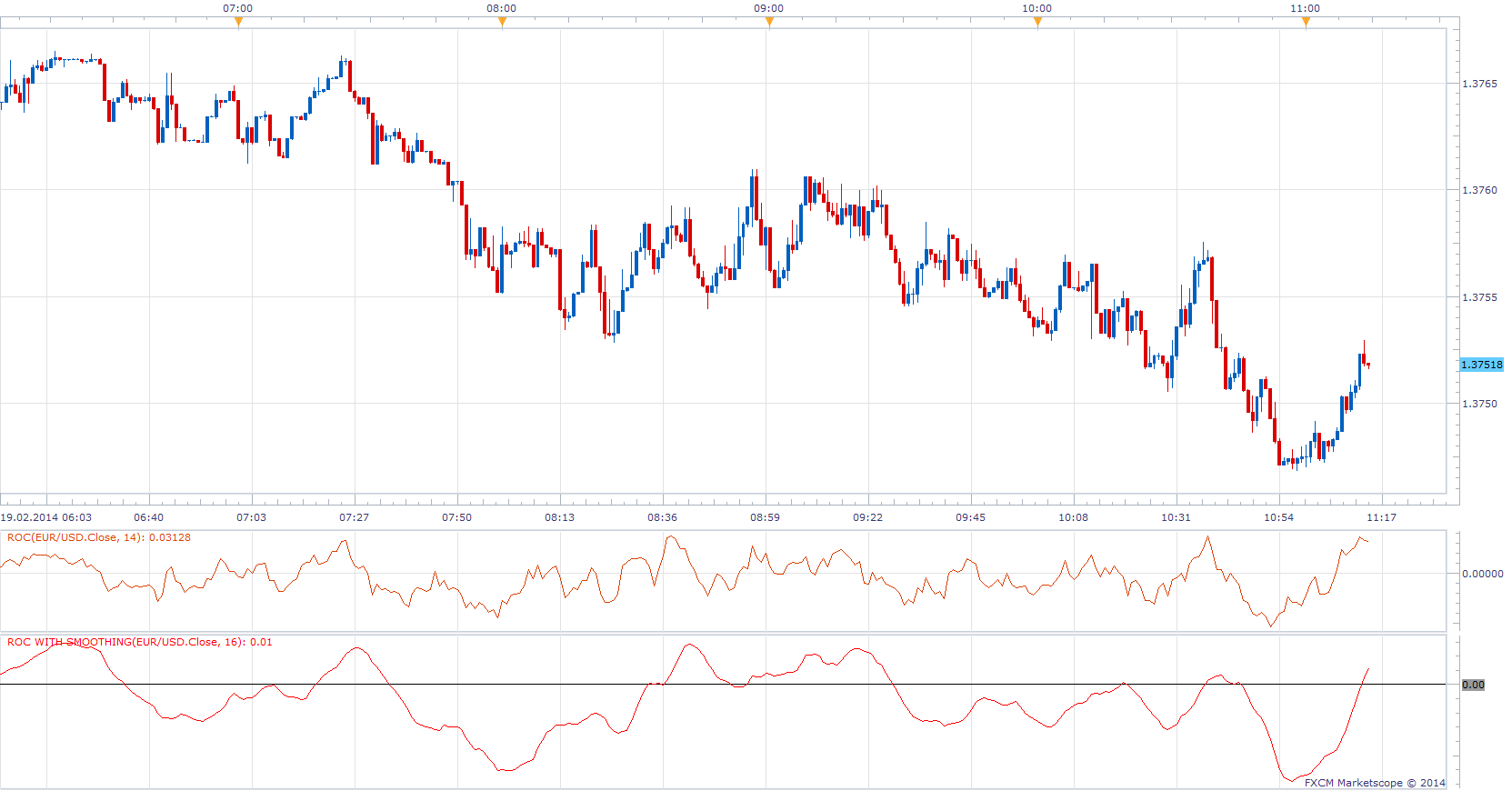This screenshot has width=1512, height=791.
Task: Click the 1.3760 price axis label
Action: click(1479, 190)
